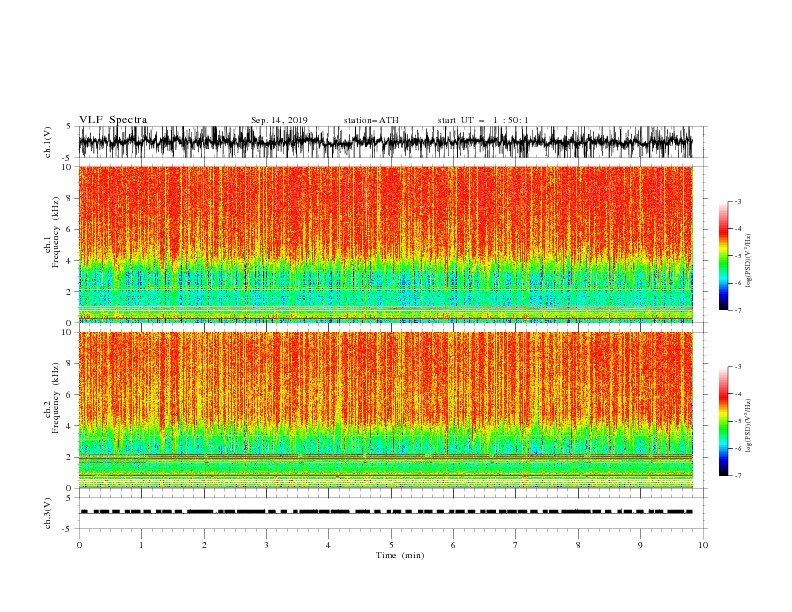Click the log(PSD) label beside ch.2 color bar
This screenshot has height=612, width=792.
[748, 426]
